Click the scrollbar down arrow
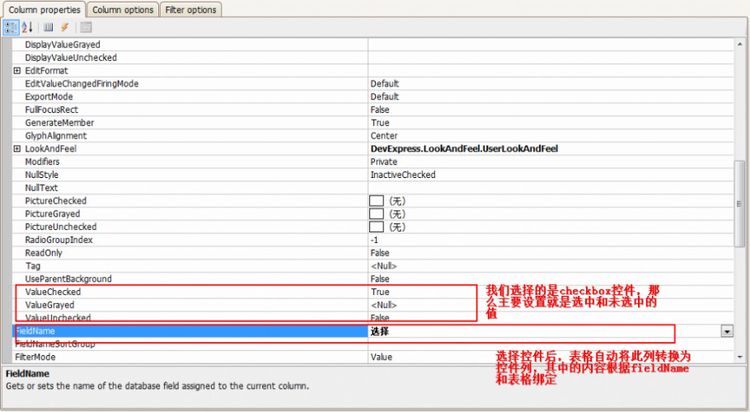This screenshot has width=750, height=412. [739, 357]
